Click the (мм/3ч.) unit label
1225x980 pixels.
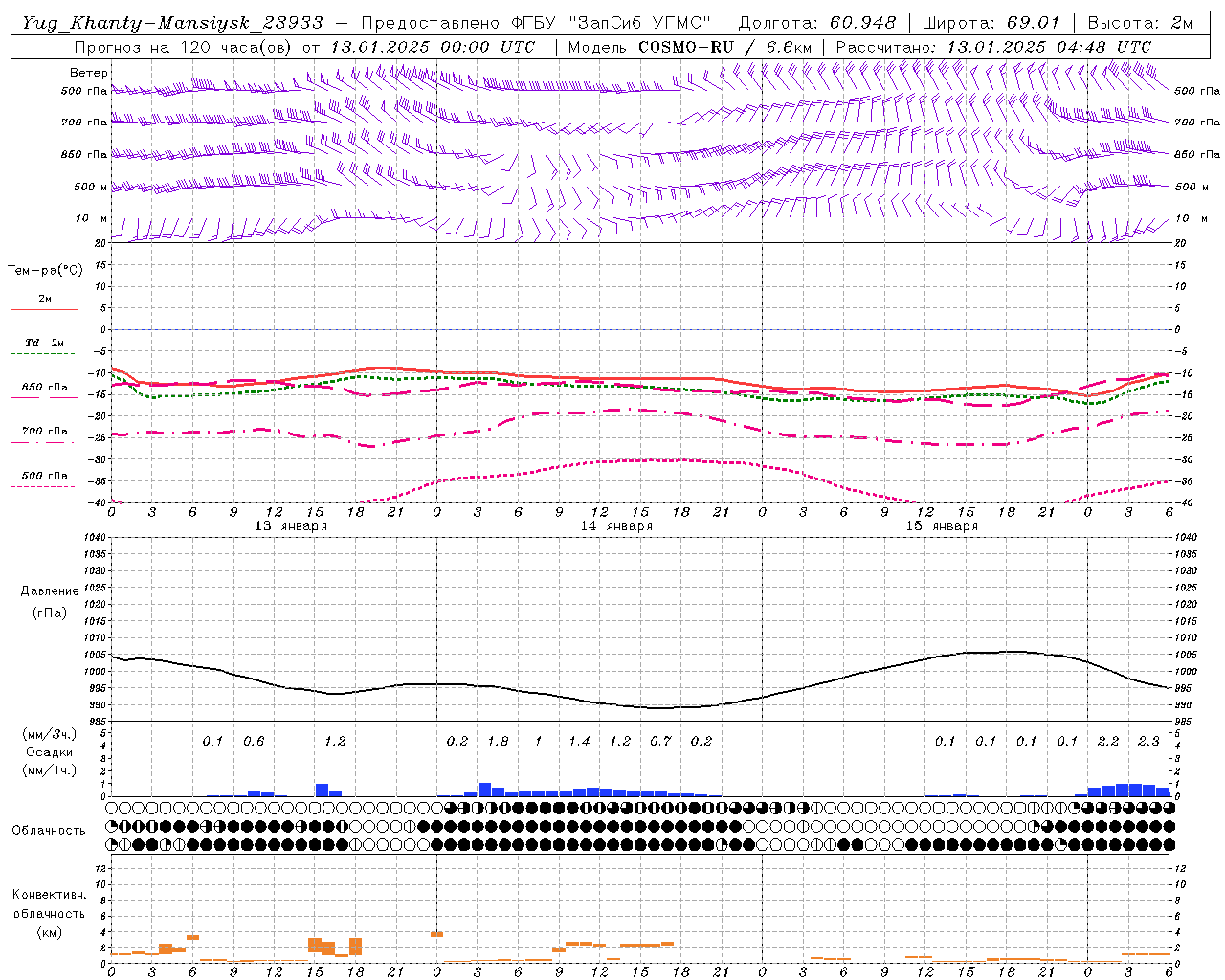49,734
